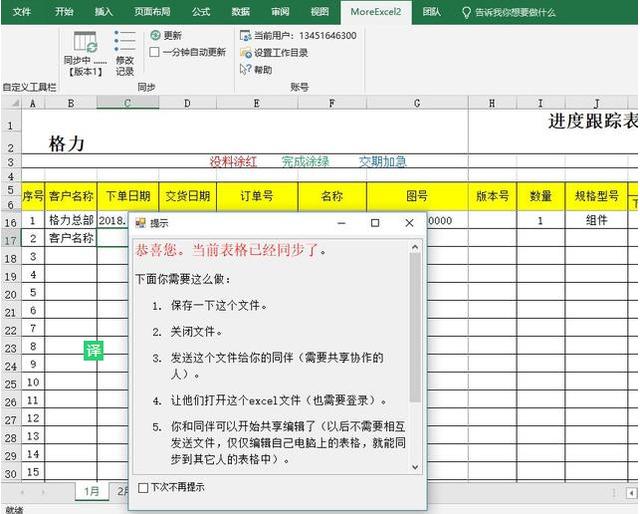Click the 序号 header cell
640x514 pixels.
(x=33, y=196)
